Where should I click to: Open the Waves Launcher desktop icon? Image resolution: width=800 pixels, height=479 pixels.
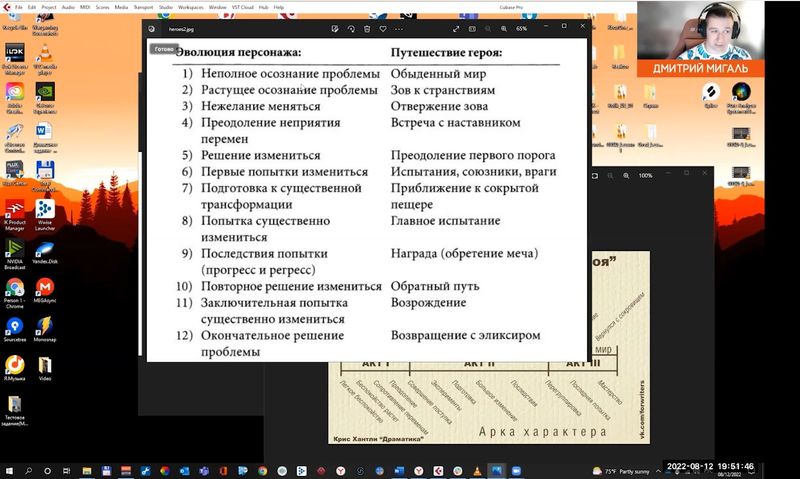[x=45, y=214]
